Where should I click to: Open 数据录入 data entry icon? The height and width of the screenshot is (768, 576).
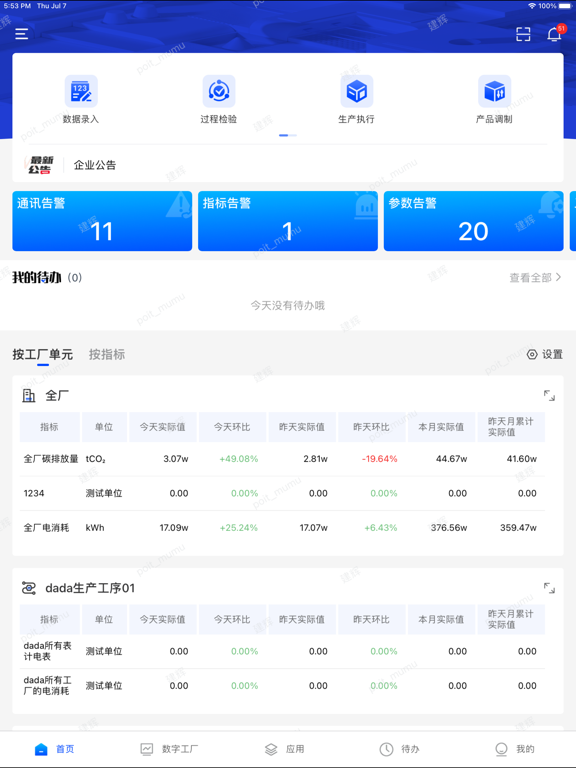coord(81,91)
